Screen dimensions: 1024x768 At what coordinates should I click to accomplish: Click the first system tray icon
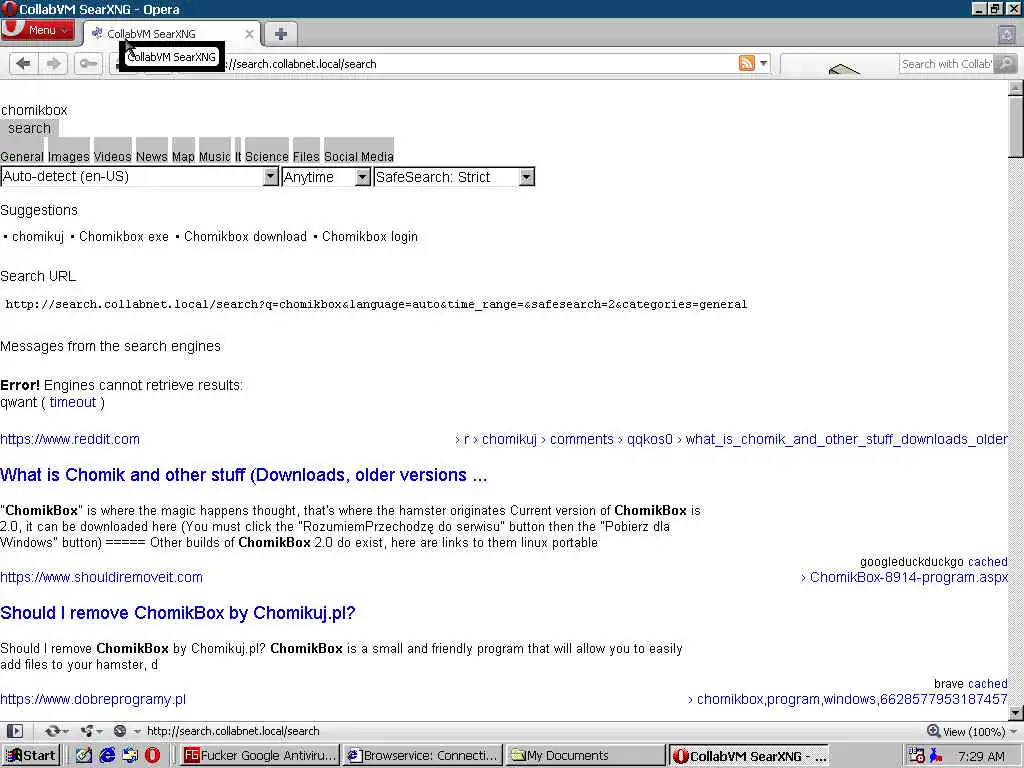click(x=916, y=756)
